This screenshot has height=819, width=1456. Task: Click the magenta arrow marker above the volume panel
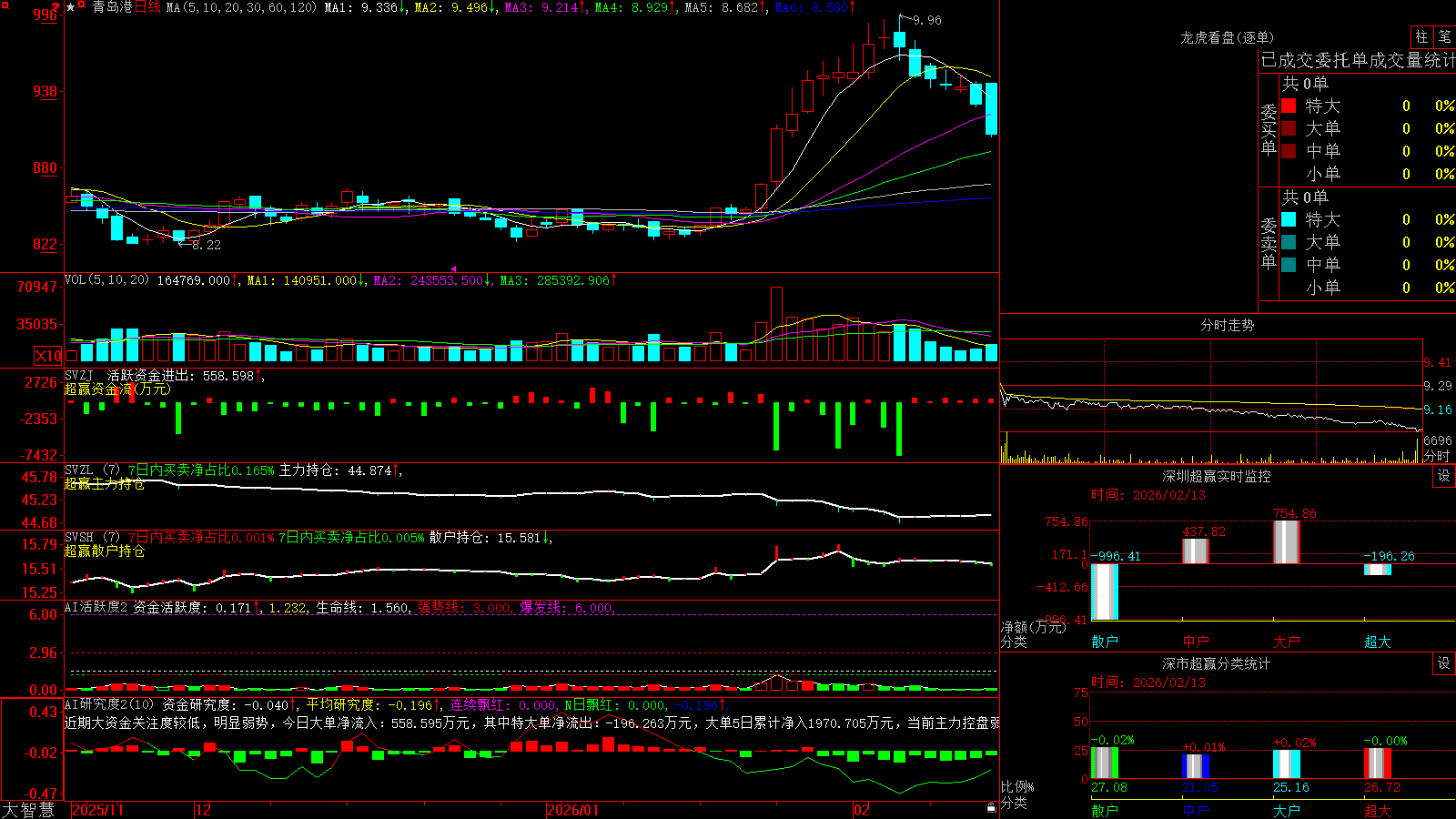tap(454, 268)
